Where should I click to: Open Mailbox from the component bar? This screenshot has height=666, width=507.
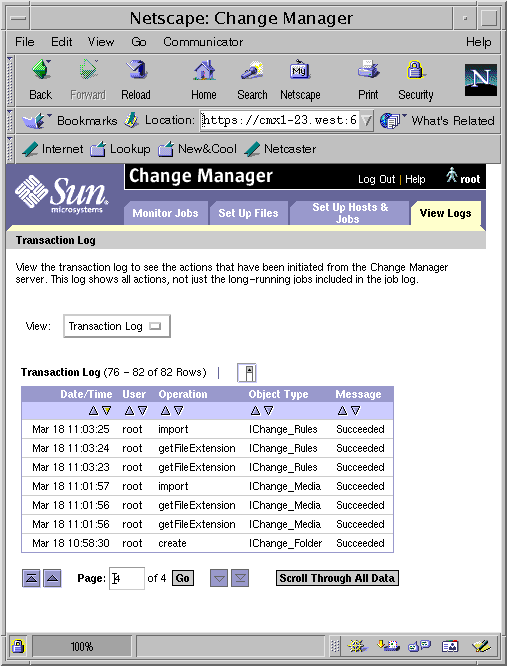[x=388, y=646]
